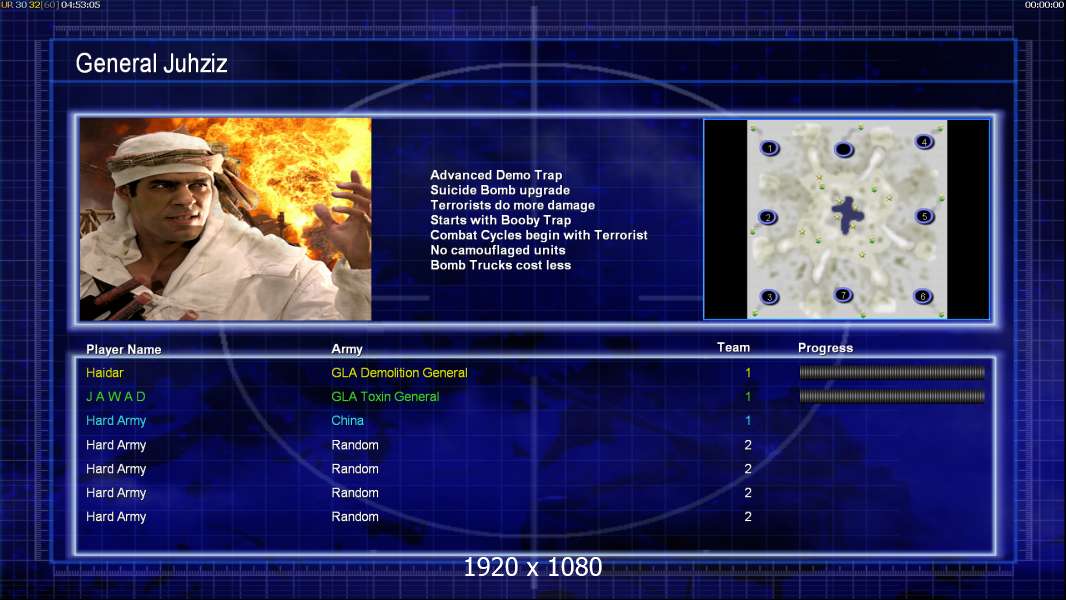1066x600 pixels.
Task: Select start position 4 on minimap
Action: click(924, 142)
